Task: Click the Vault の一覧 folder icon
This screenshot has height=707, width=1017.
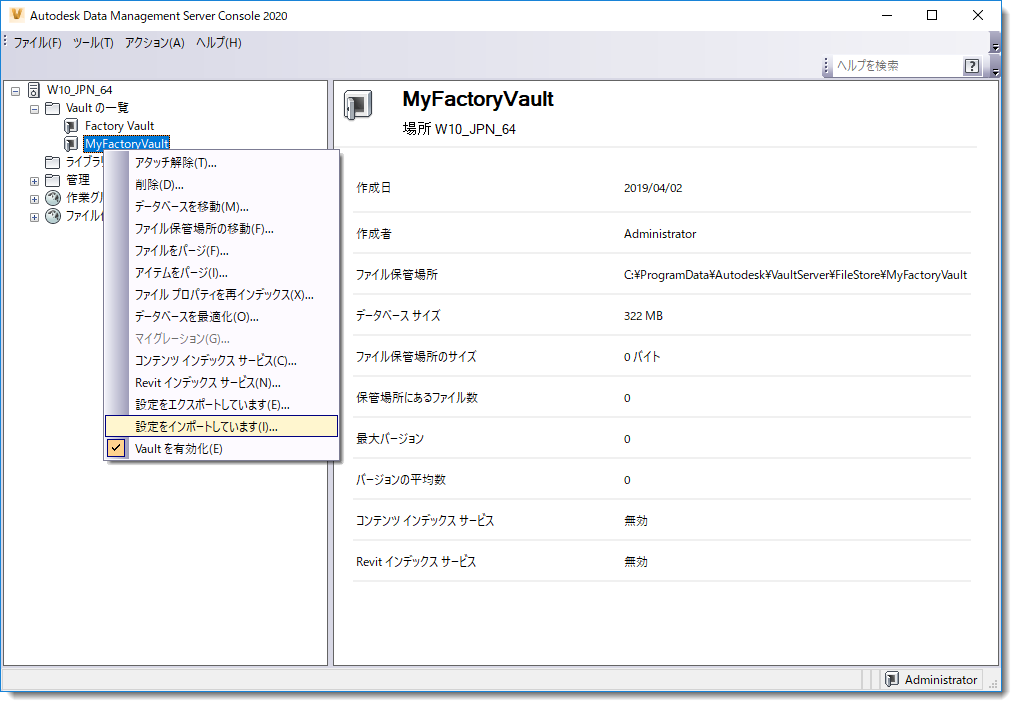Action: coord(53,107)
